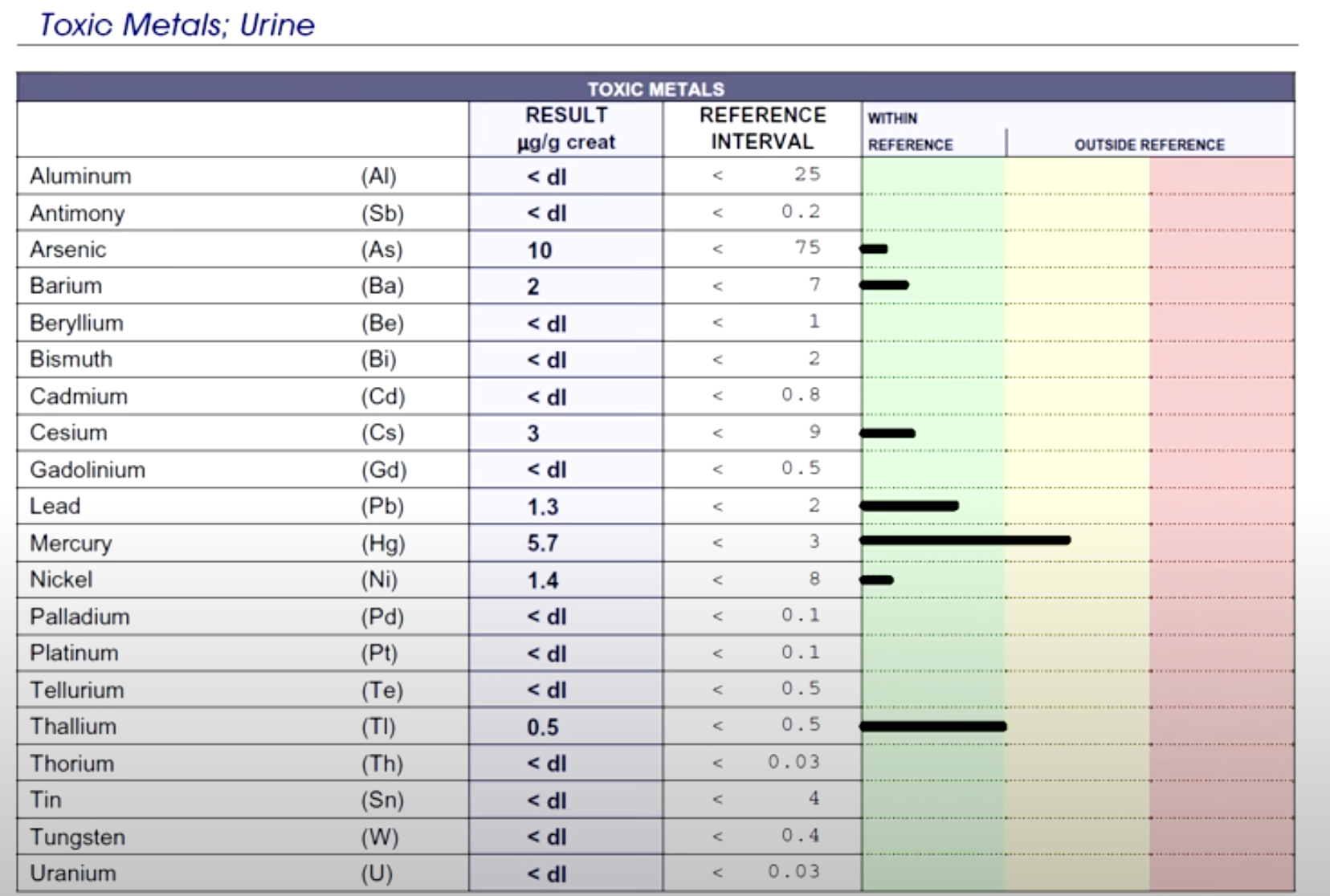Viewport: 1330px width, 896px height.
Task: Click the Thallium result bar
Action: tap(932, 727)
